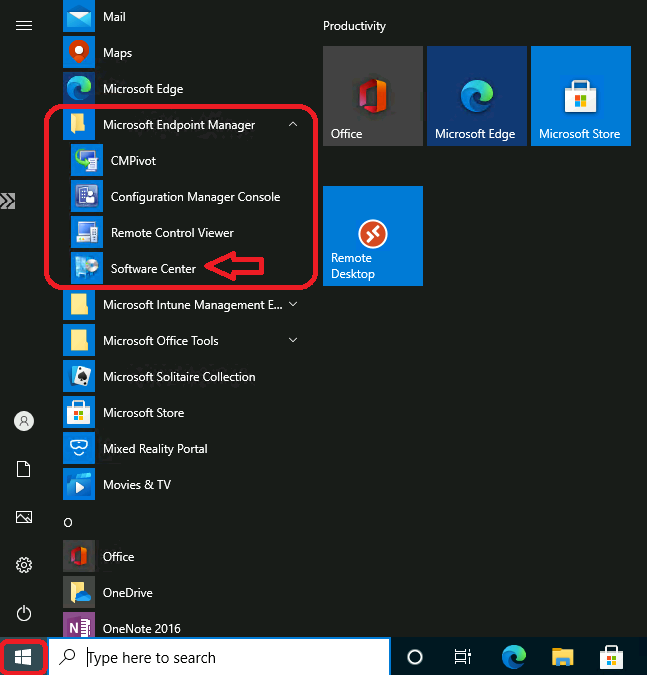Select Remote Control Viewer label

(x=172, y=232)
